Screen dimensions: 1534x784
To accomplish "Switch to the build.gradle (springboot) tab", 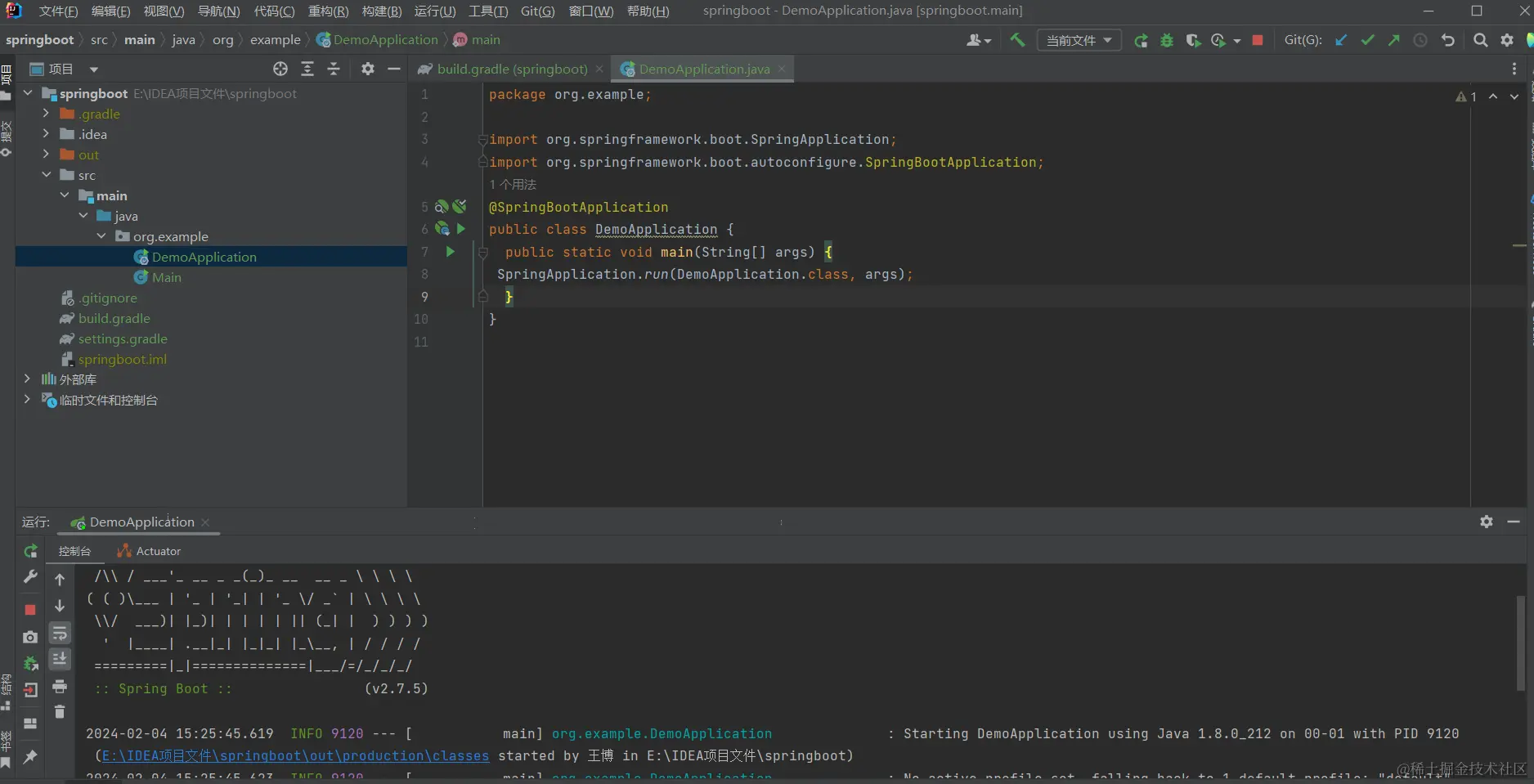I will (512, 69).
